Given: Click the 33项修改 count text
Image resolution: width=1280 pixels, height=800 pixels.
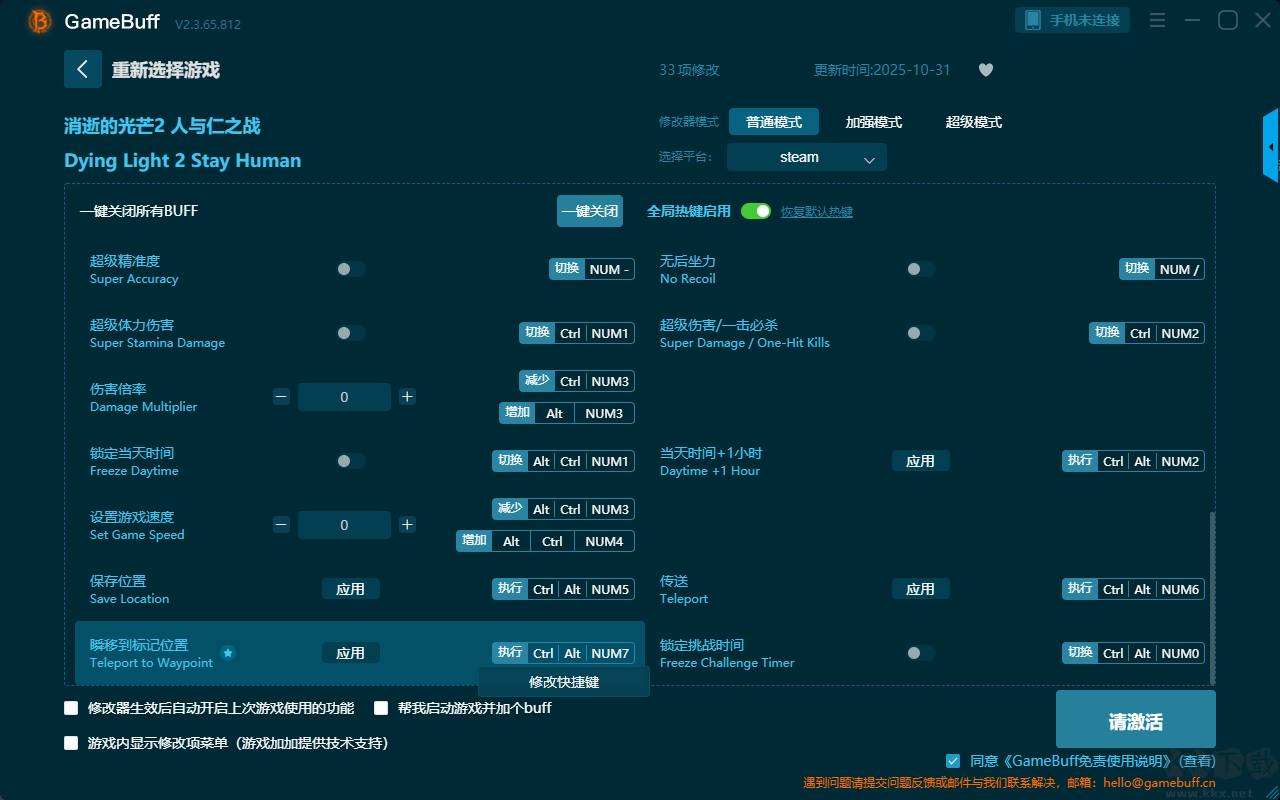Looking at the screenshot, I should tap(689, 70).
